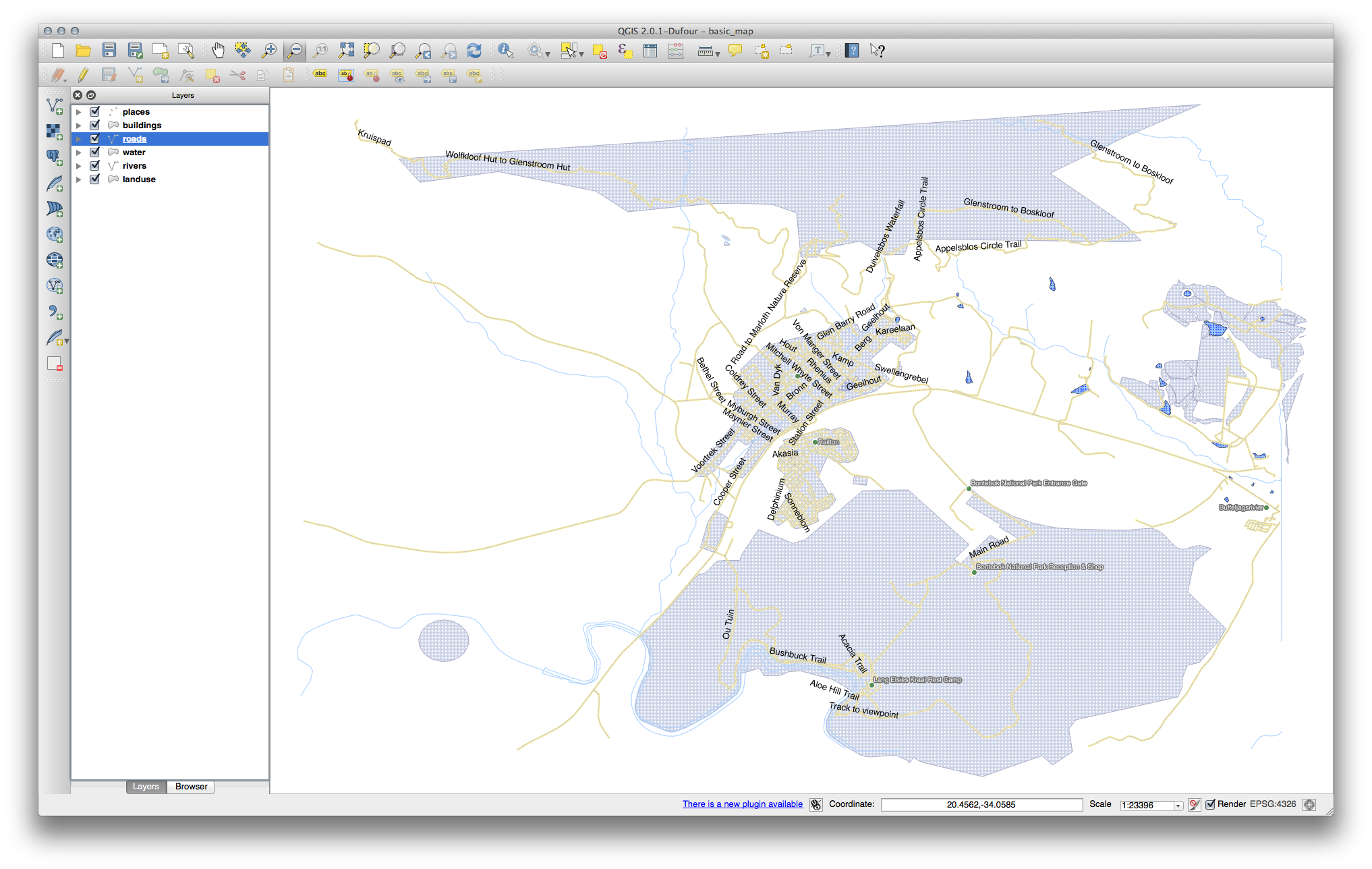
Task: Click the Layer Labeling abc icon
Action: coord(320,74)
